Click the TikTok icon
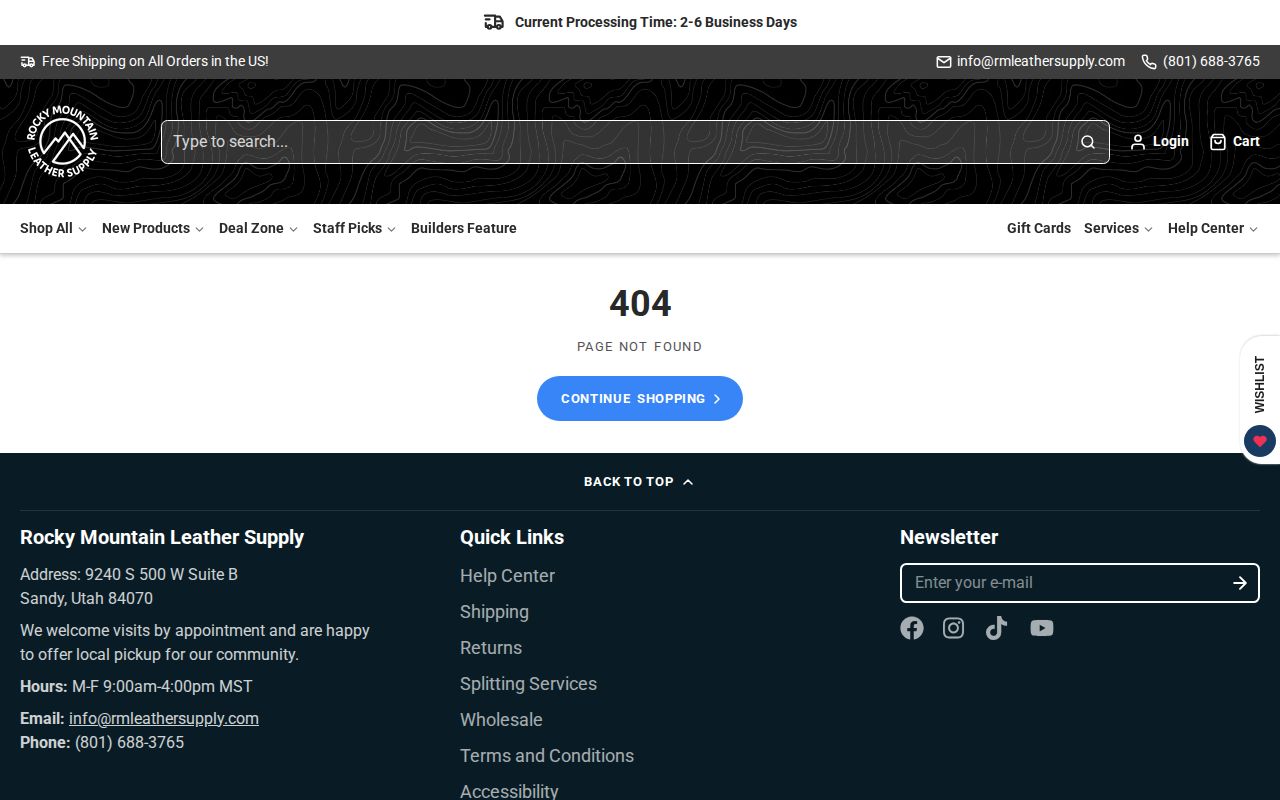 996,628
